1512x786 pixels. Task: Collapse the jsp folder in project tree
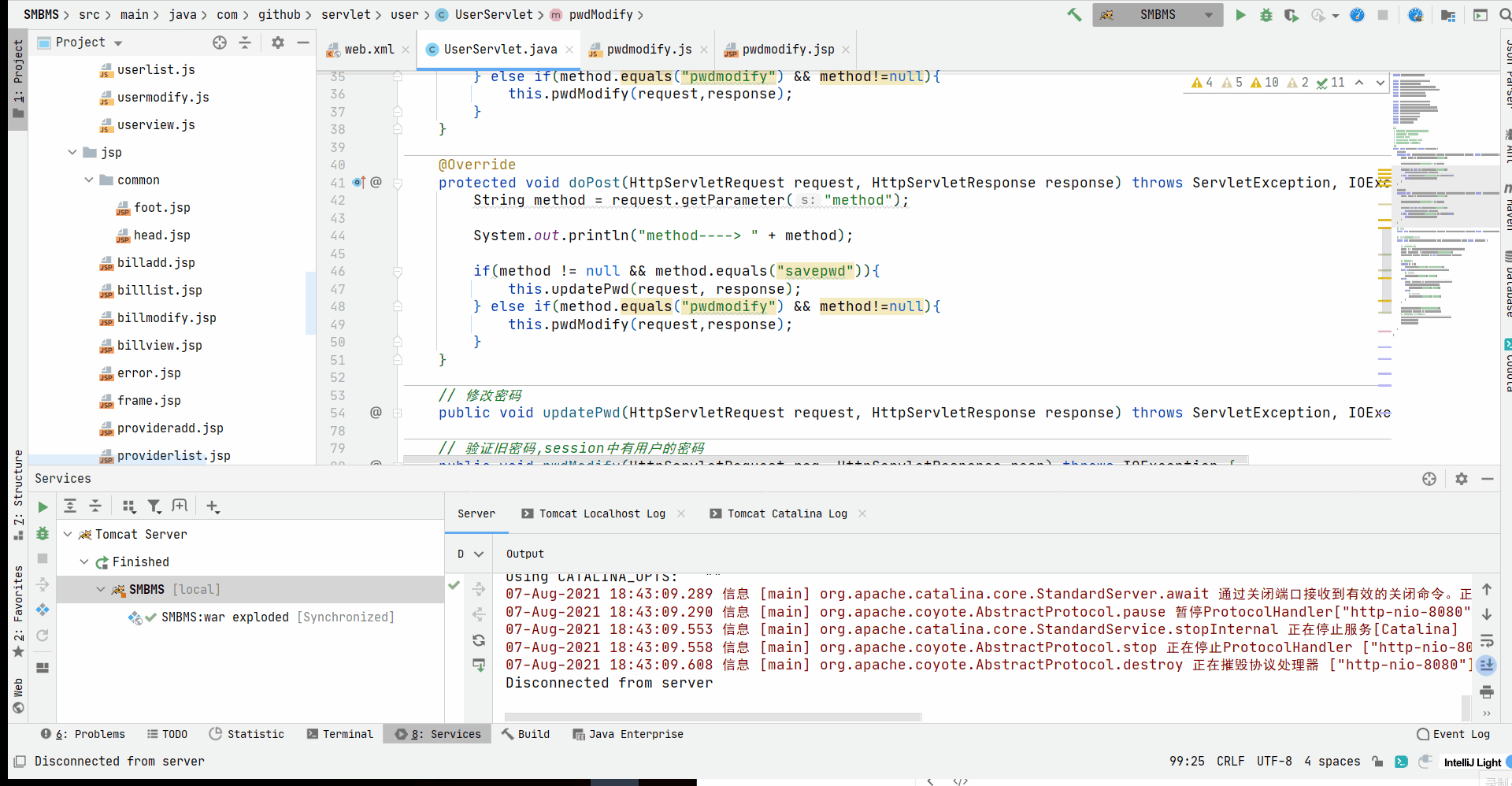click(x=72, y=152)
